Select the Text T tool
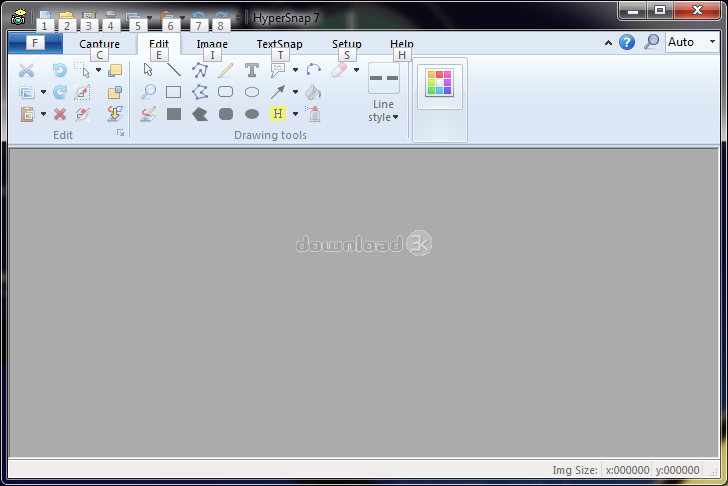Viewport: 728px width, 486px height. pos(252,70)
